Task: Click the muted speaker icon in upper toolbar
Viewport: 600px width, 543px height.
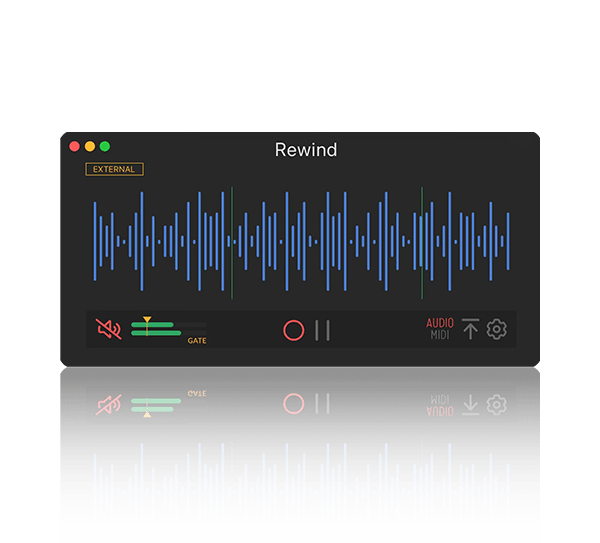Action: (108, 329)
